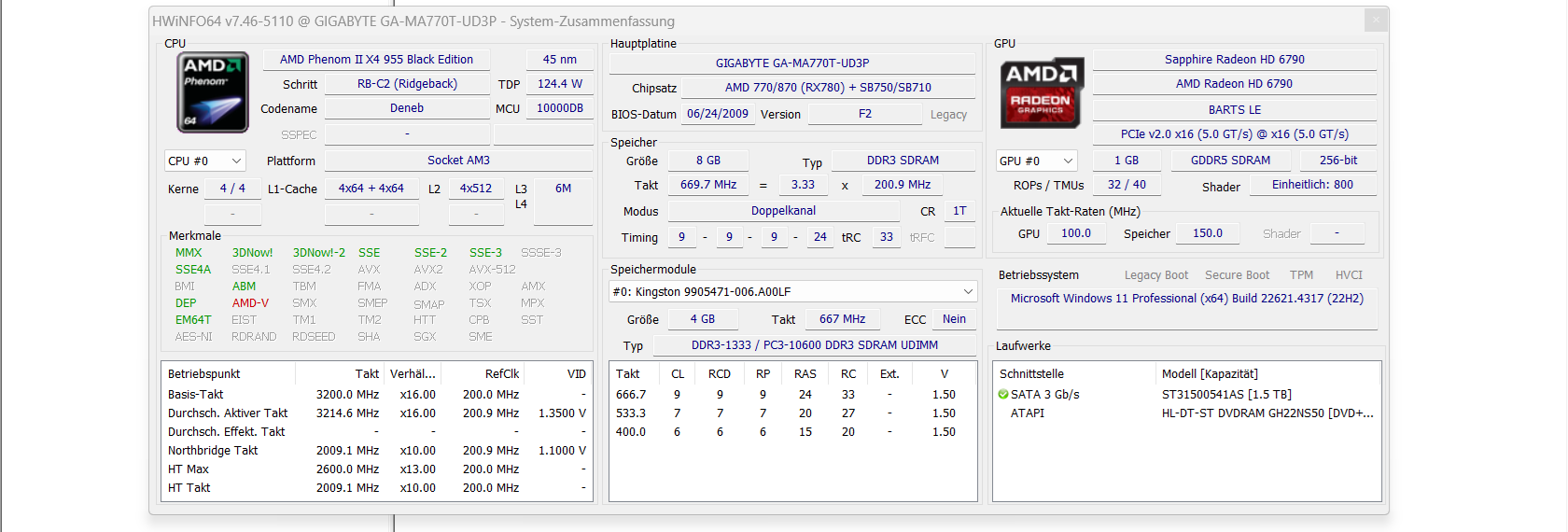Click the module size 4 GB field
Image resolution: width=1568 pixels, height=532 pixels.
click(703, 319)
